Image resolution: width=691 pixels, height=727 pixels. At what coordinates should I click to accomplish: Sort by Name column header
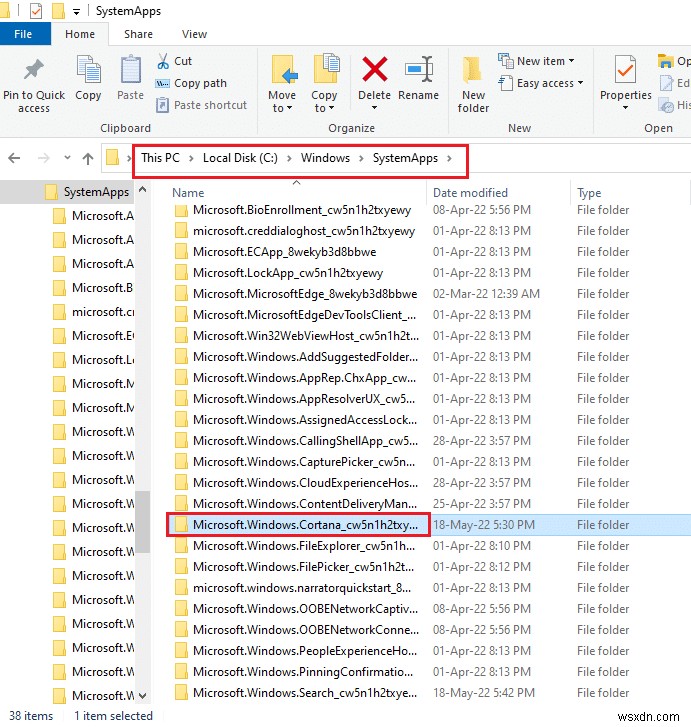188,193
